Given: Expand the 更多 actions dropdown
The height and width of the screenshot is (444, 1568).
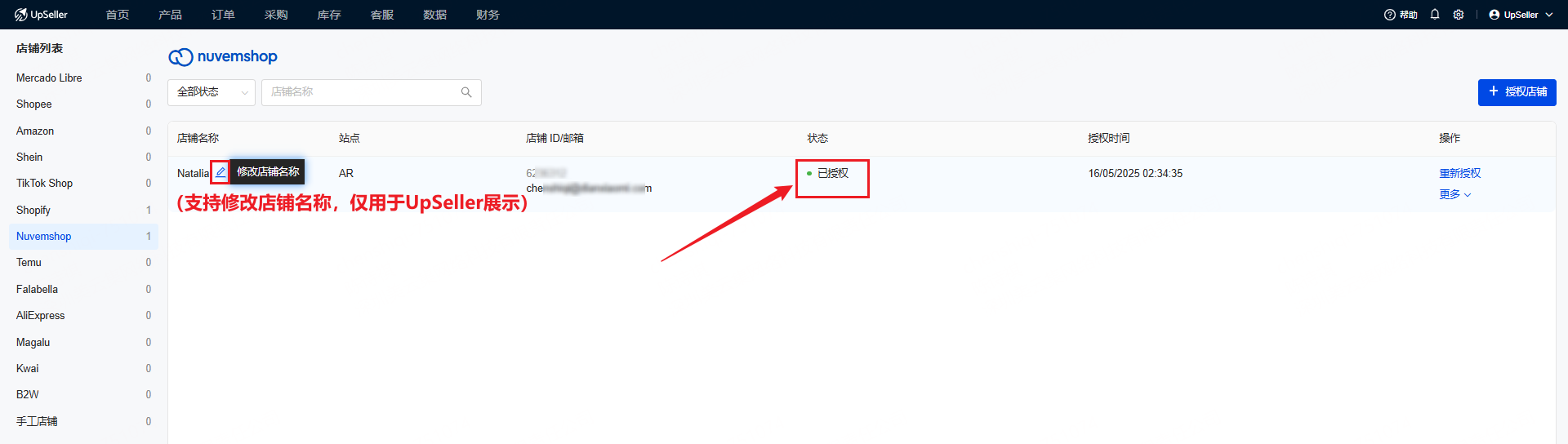Looking at the screenshot, I should pos(1455,194).
